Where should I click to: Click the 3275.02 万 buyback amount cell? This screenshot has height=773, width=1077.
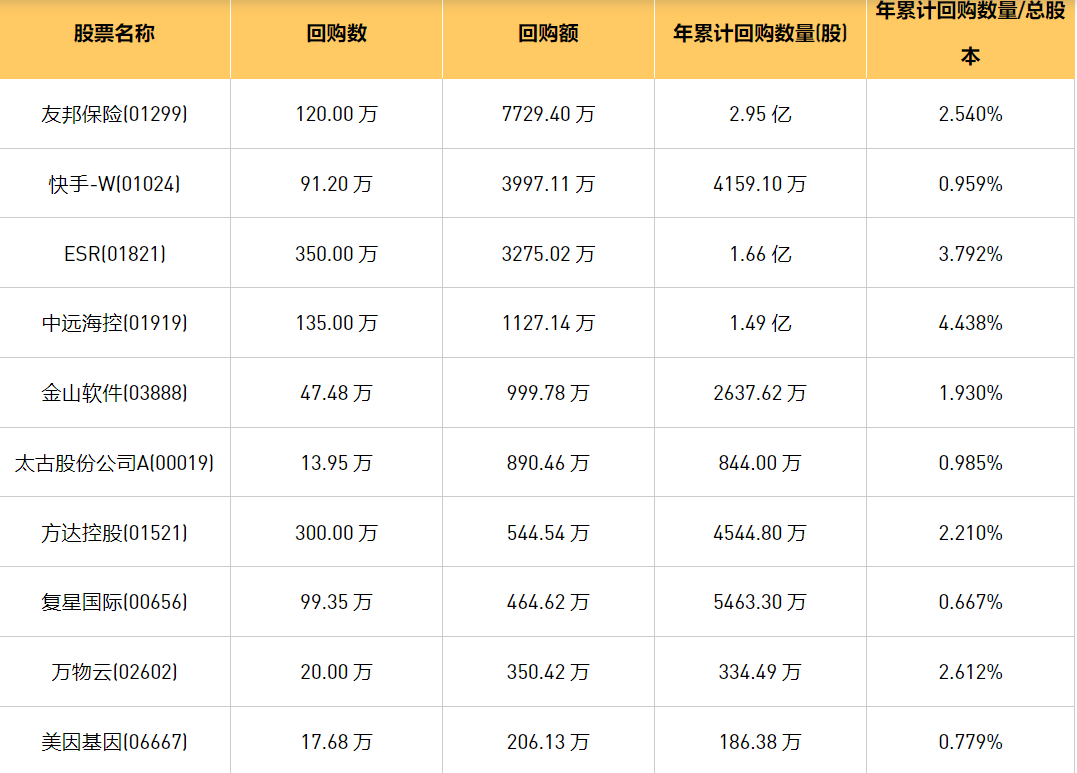tap(548, 254)
